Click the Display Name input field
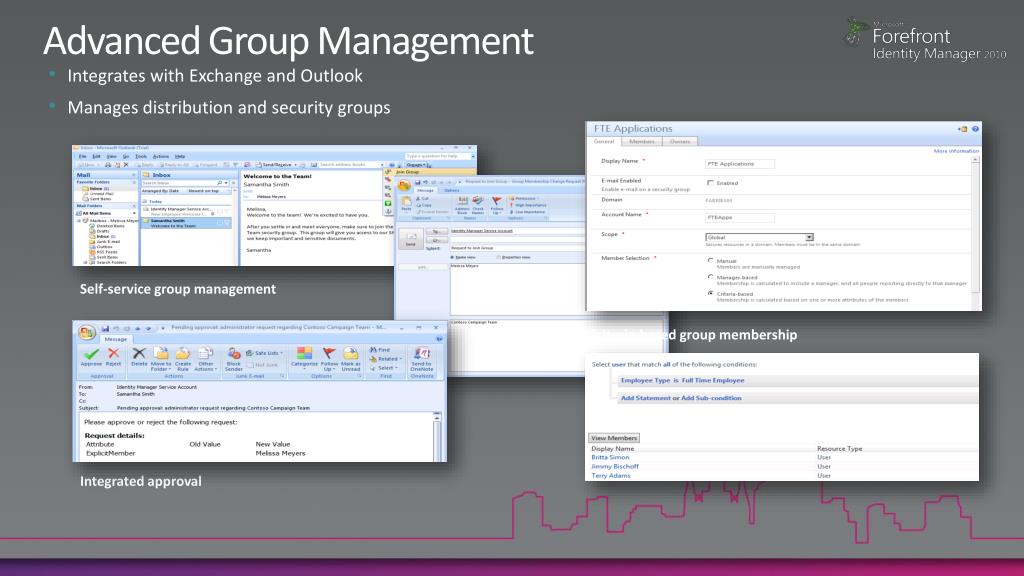Screen dimensions: 1024x576 [740, 164]
